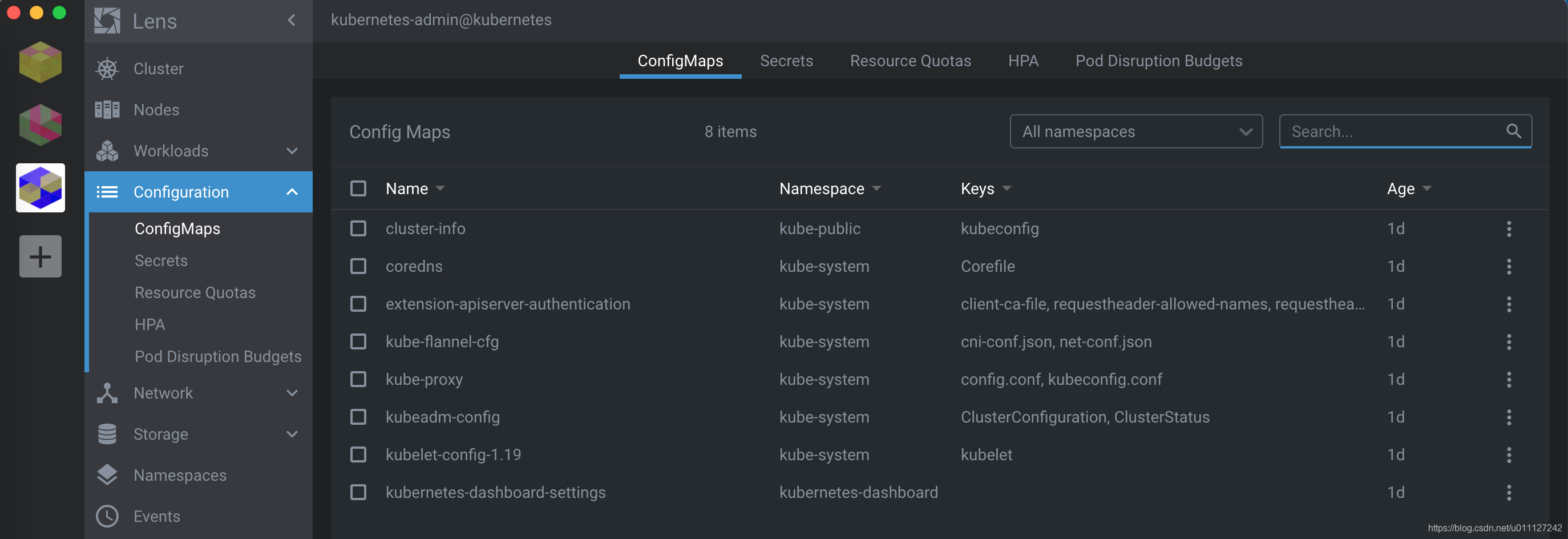Open actions menu for kubelet-config-1.19 row

click(x=1509, y=455)
